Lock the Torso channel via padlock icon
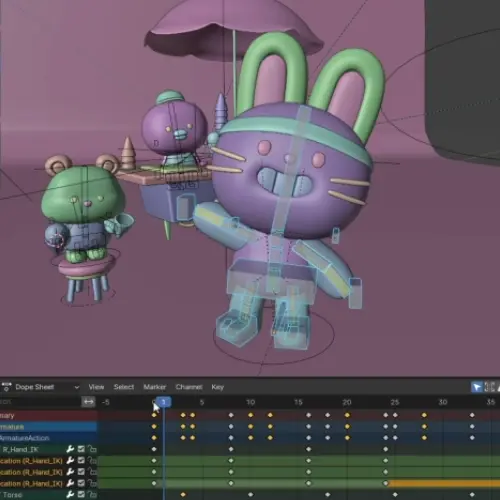Image resolution: width=500 pixels, height=500 pixels. [92, 495]
